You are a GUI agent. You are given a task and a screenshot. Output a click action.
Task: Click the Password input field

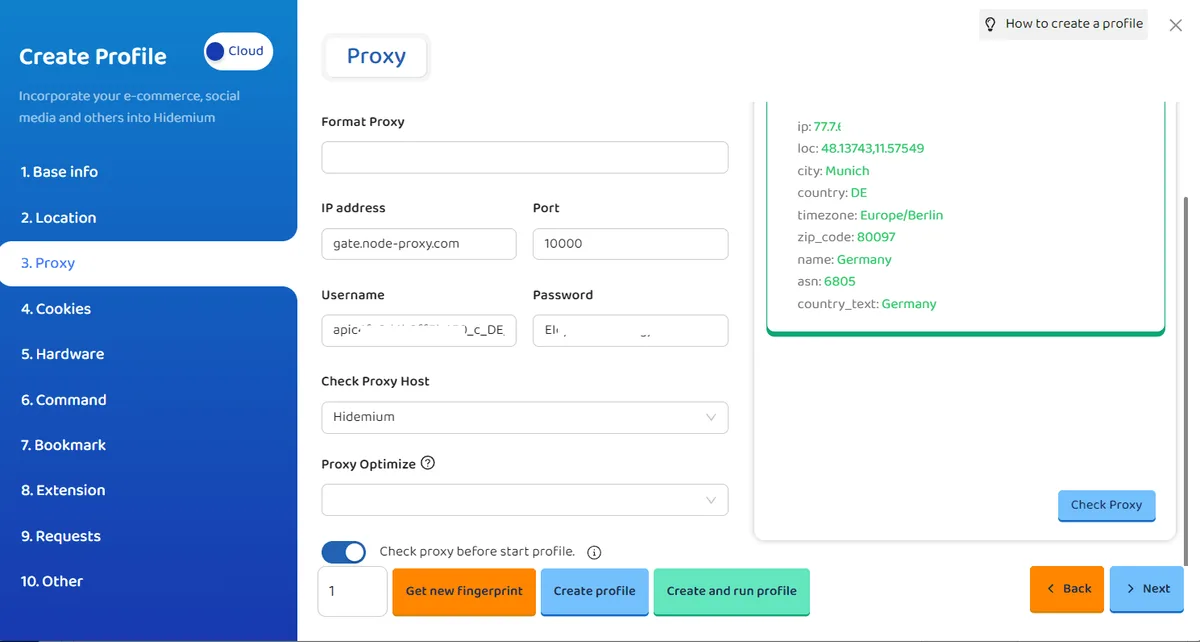tap(631, 331)
